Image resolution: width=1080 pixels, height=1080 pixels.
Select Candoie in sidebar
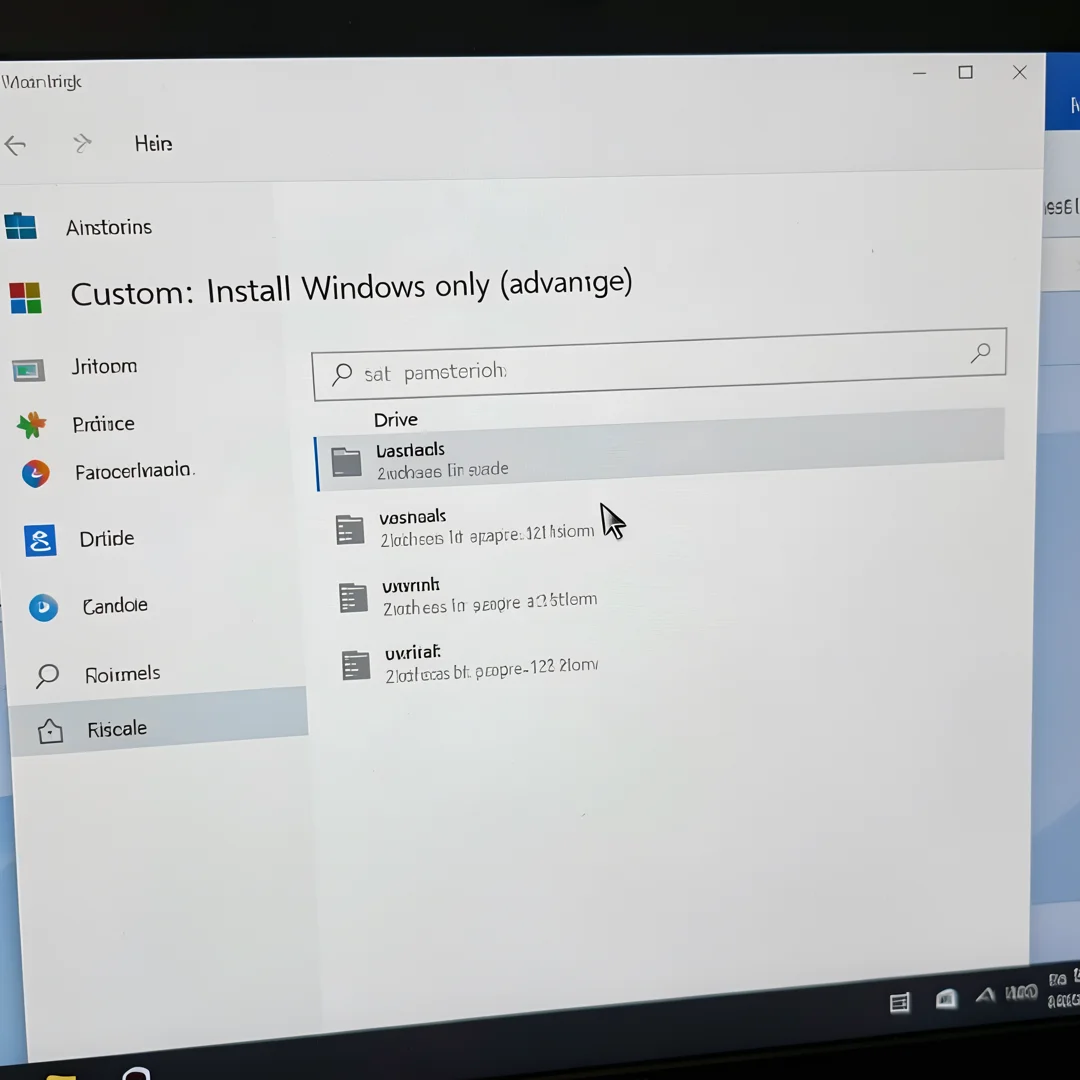point(115,605)
